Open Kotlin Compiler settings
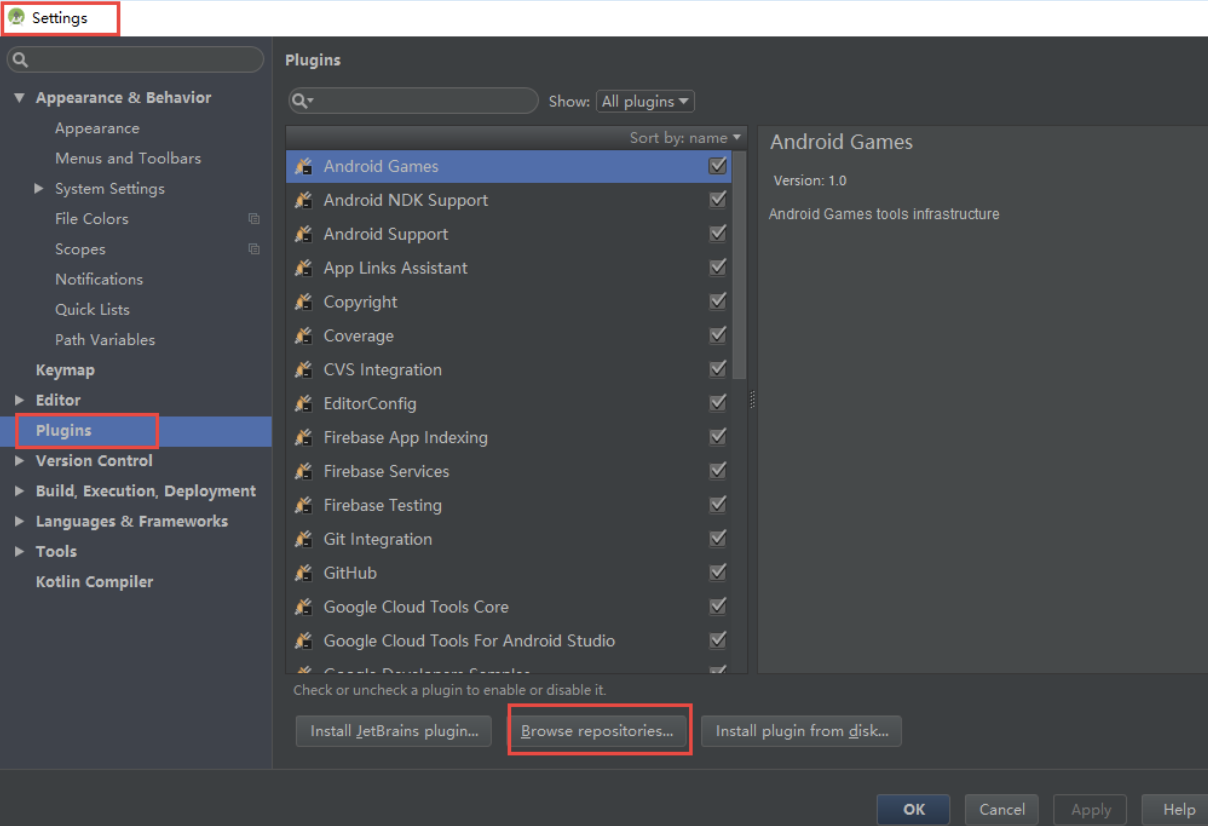This screenshot has width=1208, height=826. tap(94, 582)
